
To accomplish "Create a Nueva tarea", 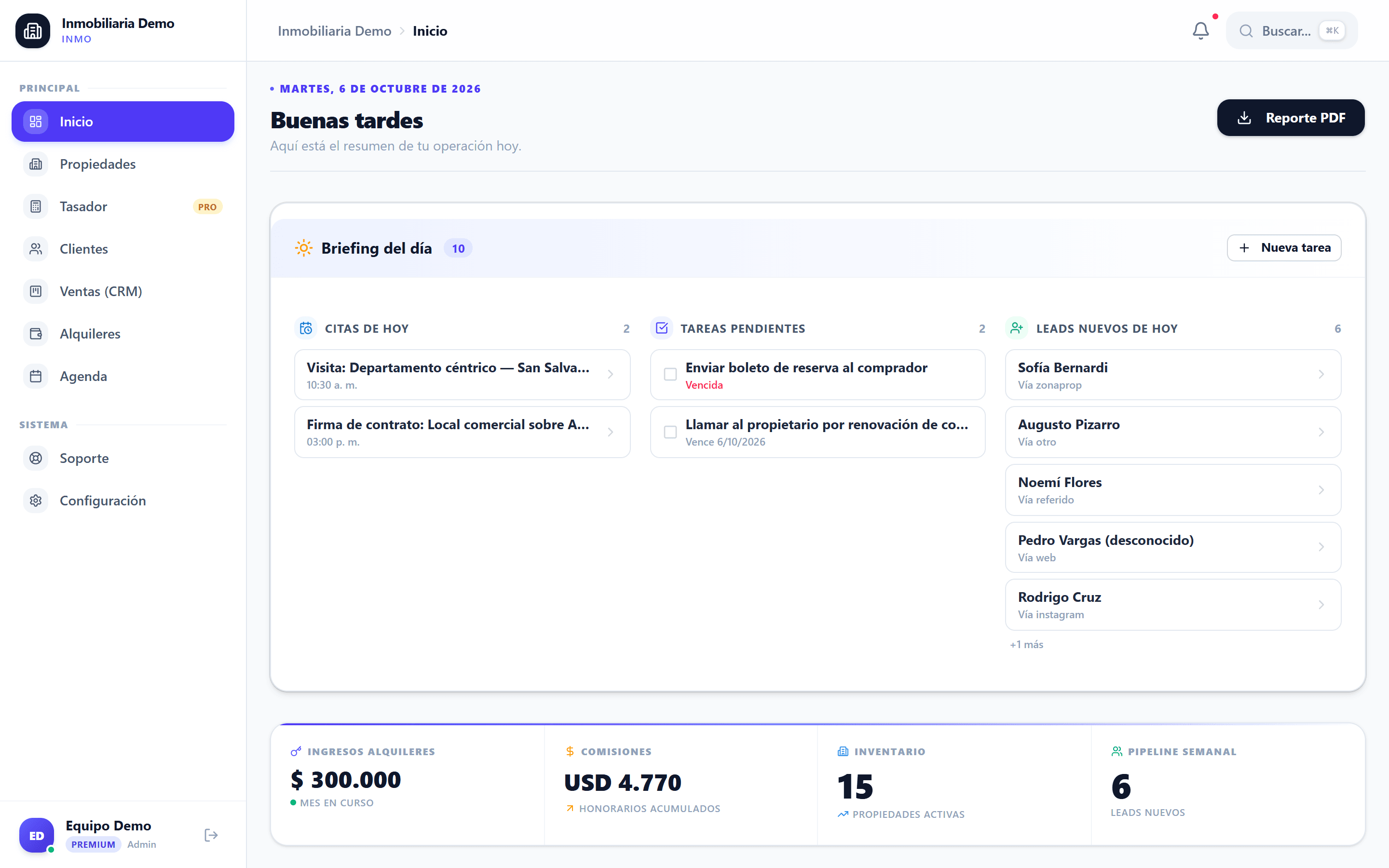I will pos(1284,247).
